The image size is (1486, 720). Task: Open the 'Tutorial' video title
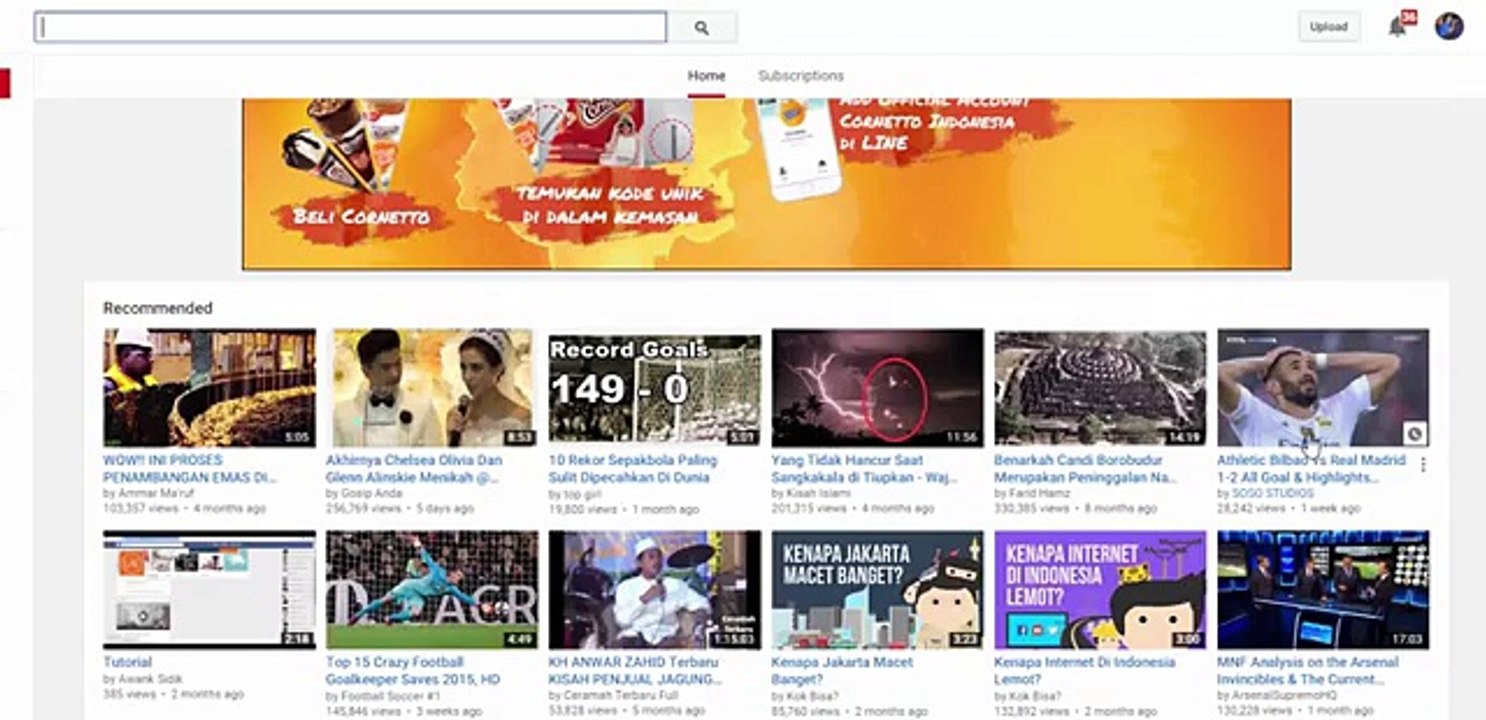coord(128,662)
